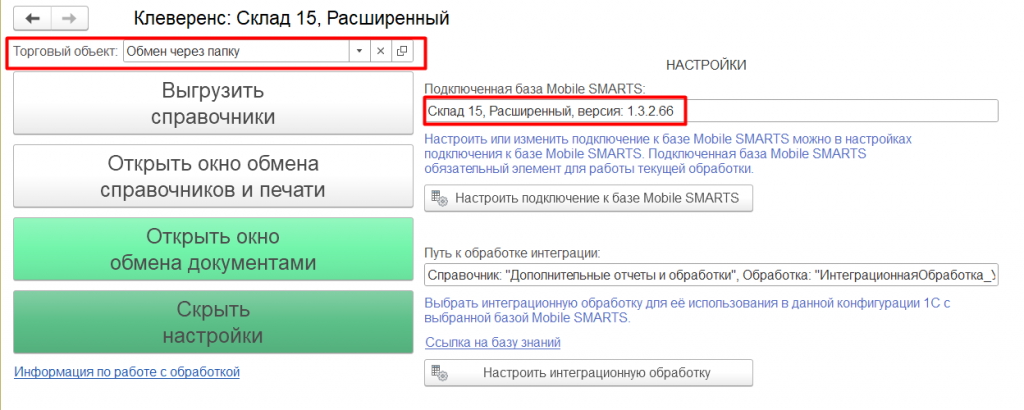The height and width of the screenshot is (410, 1024).
Task: Go back with the left arrow
Action: [33, 19]
